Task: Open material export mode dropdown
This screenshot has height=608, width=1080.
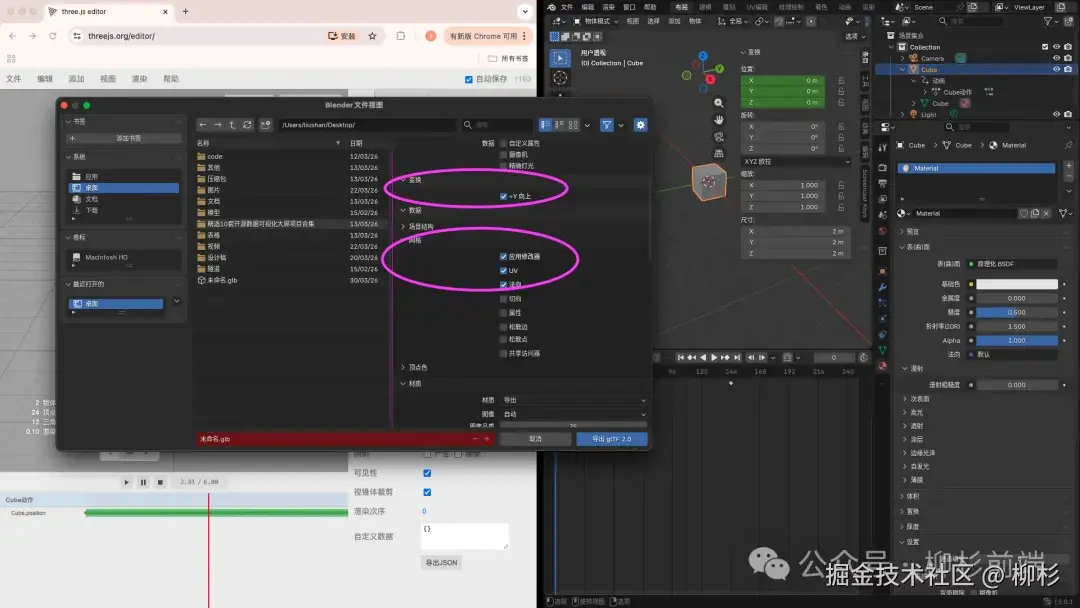Action: [x=574, y=400]
